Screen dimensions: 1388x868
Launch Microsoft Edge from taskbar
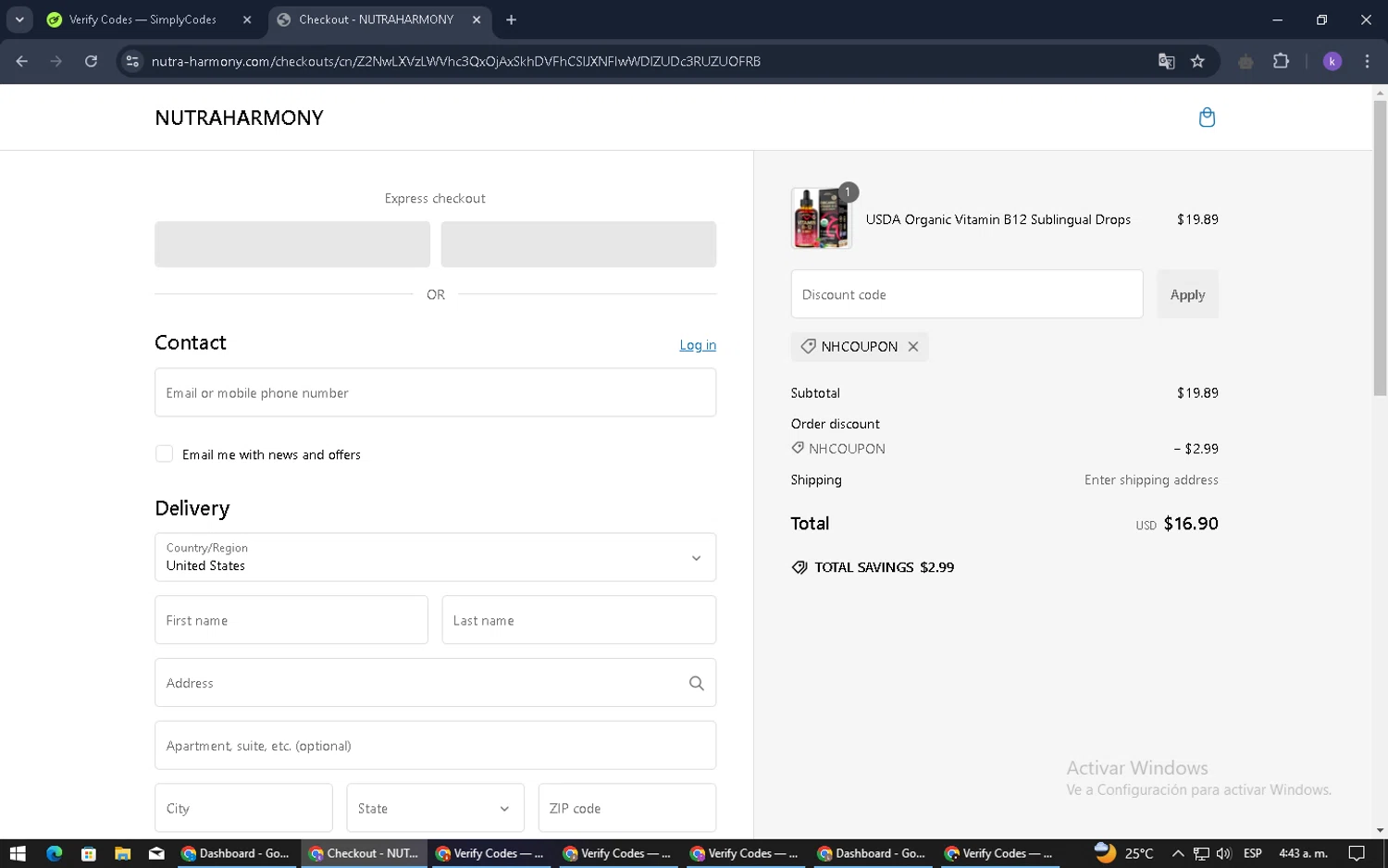[x=54, y=853]
